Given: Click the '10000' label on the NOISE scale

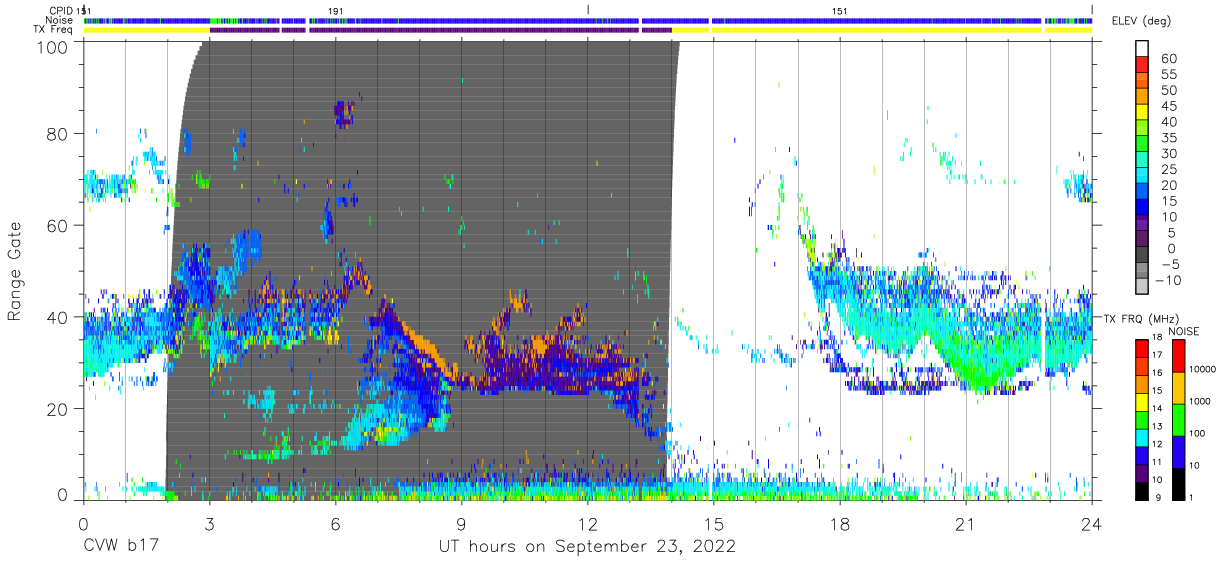Looking at the screenshot, I should coord(1205,369).
